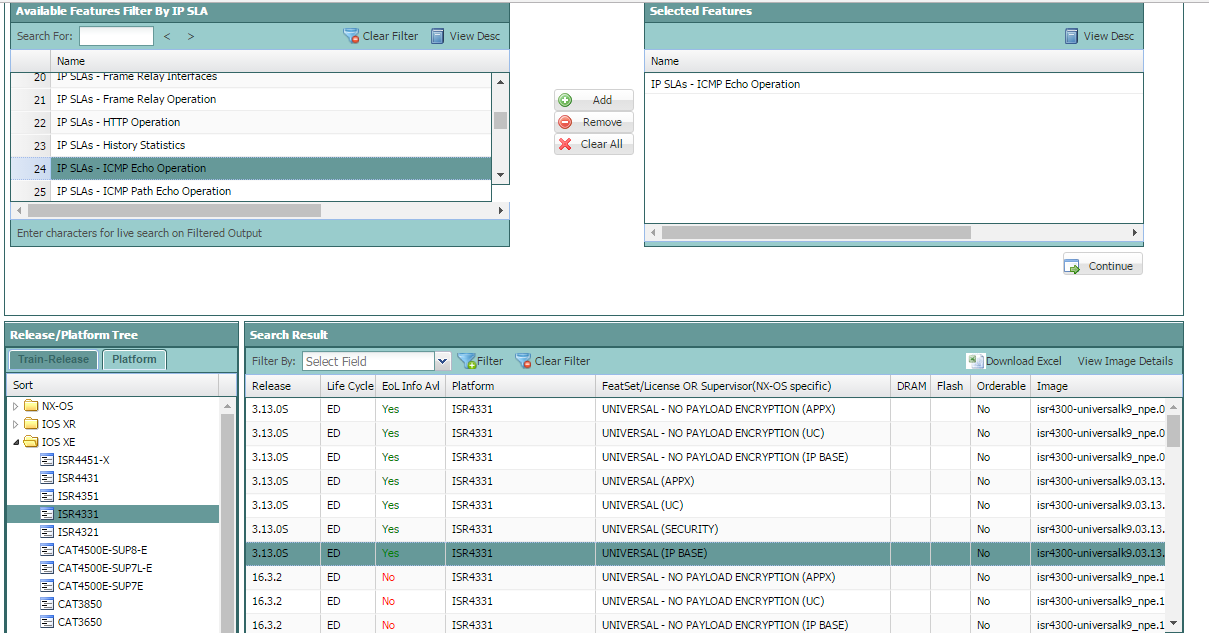Click the Continue arrow icon
The height and width of the screenshot is (633, 1209).
point(1073,266)
